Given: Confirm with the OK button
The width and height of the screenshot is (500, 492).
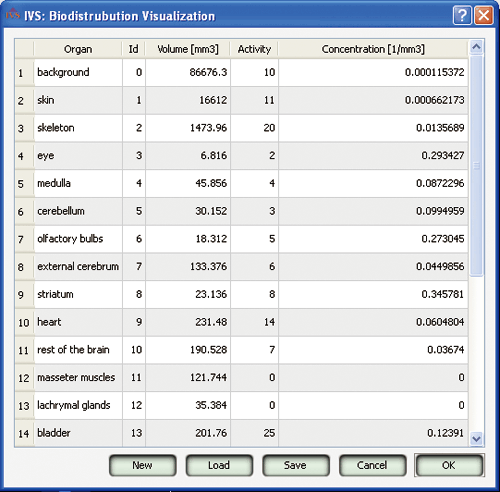Looking at the screenshot, I should pyautogui.click(x=449, y=465).
